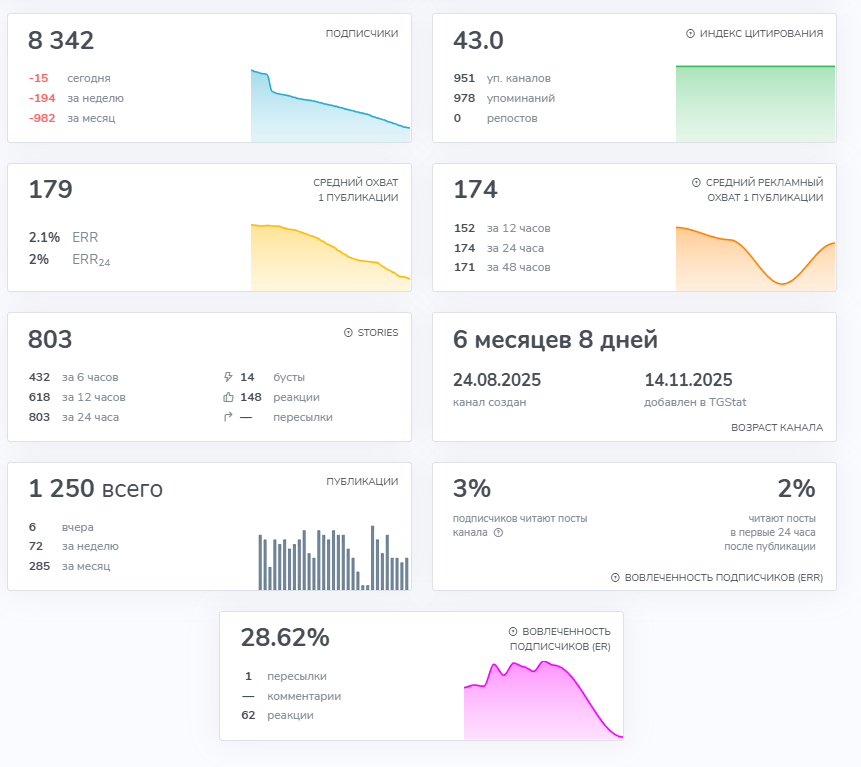Click info icon beside ВОВЛЕЧЕННОСТЬ ПОДПИСЧИКОВ (ERR)
The height and width of the screenshot is (767, 861).
(615, 578)
